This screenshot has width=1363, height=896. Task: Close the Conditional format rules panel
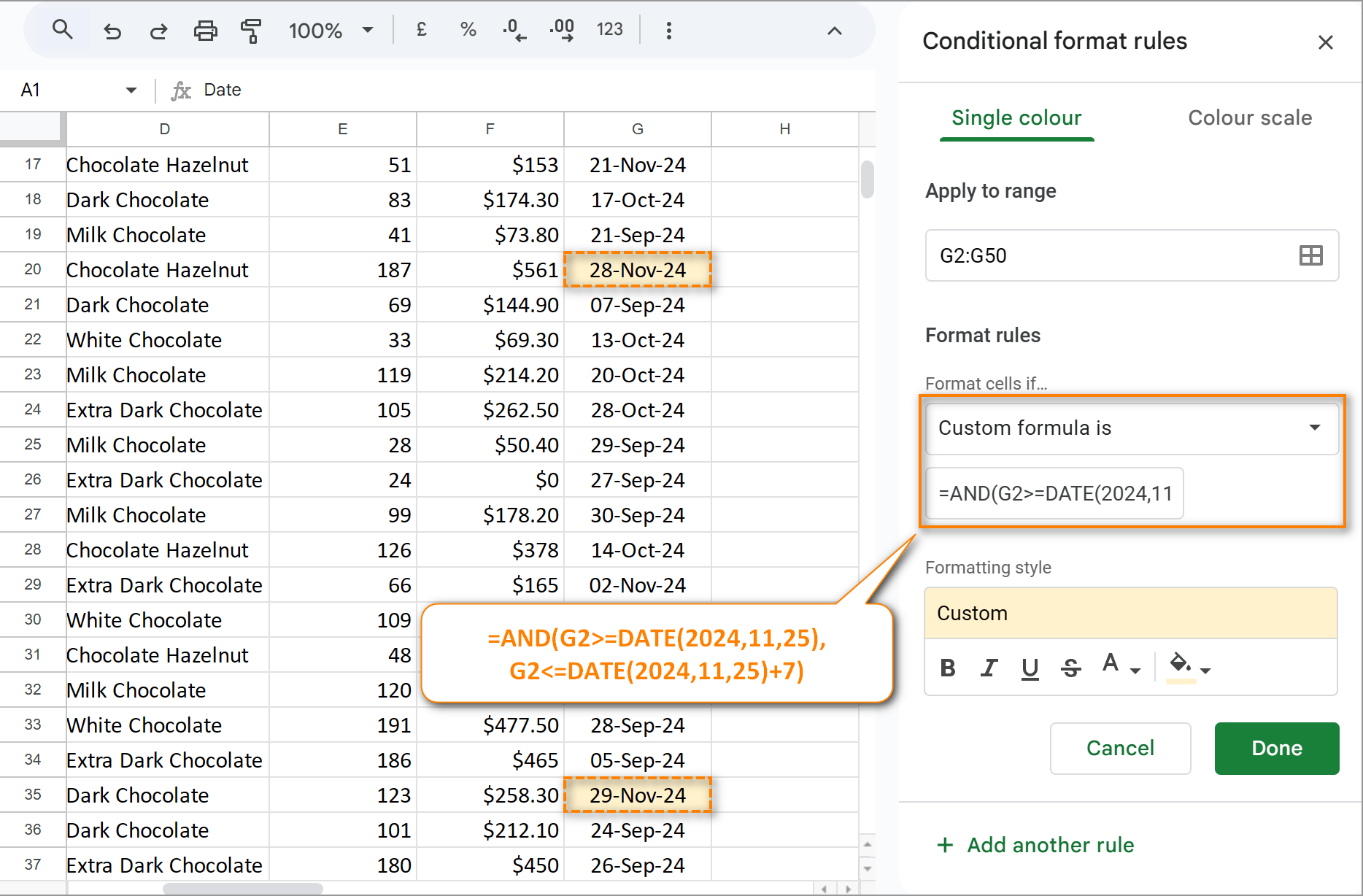point(1325,42)
